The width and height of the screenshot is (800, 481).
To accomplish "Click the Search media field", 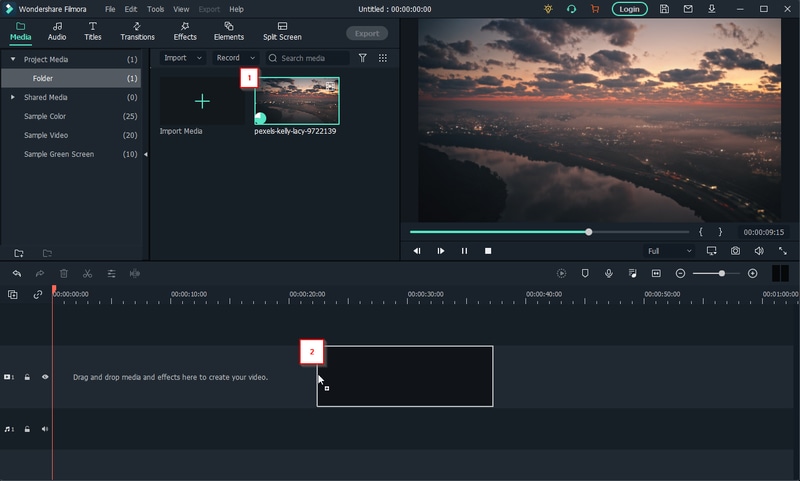I will pos(308,58).
